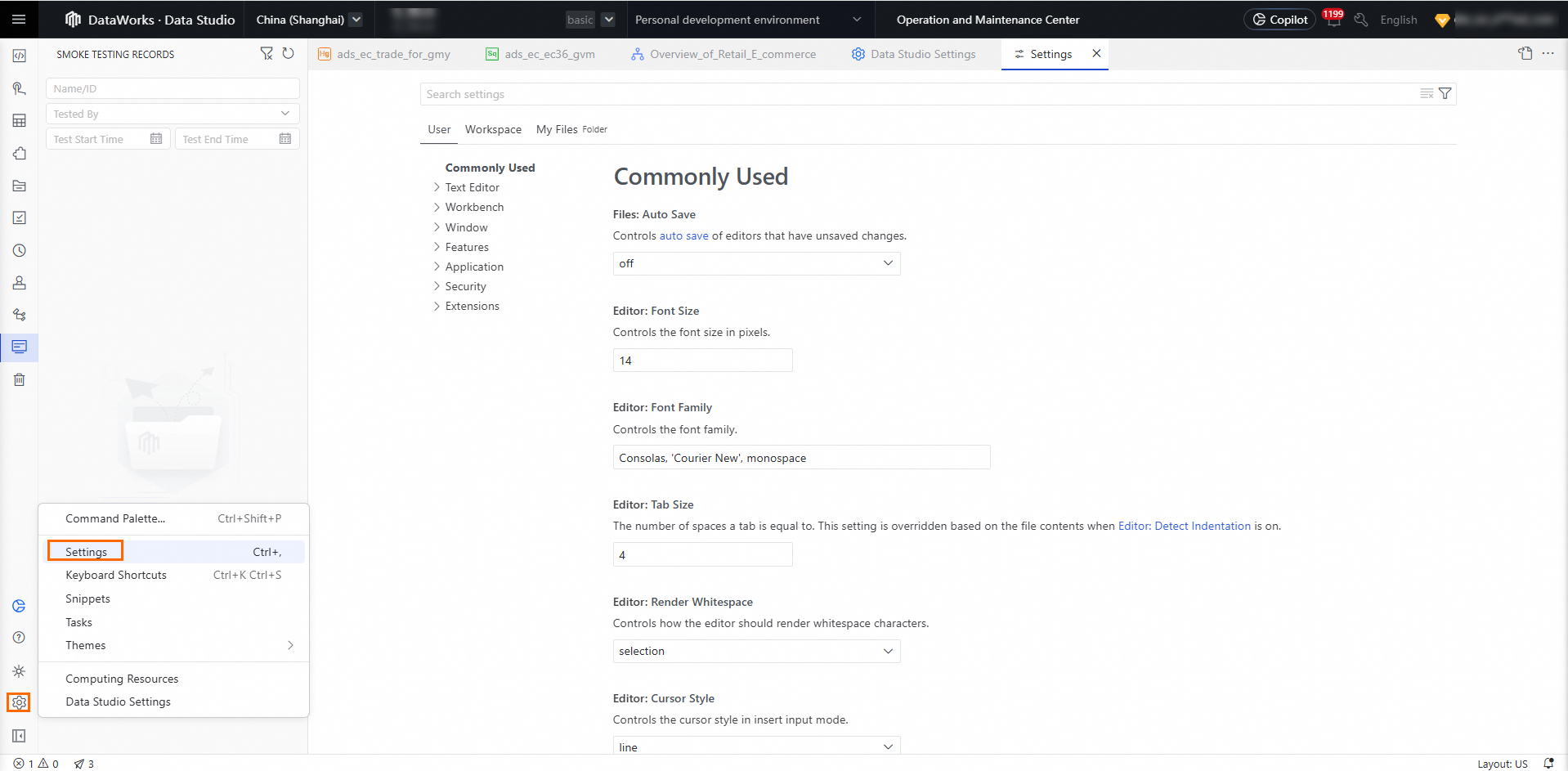Expand the Security settings category
Image resolution: width=1568 pixels, height=771 pixels.
pyautogui.click(x=465, y=286)
